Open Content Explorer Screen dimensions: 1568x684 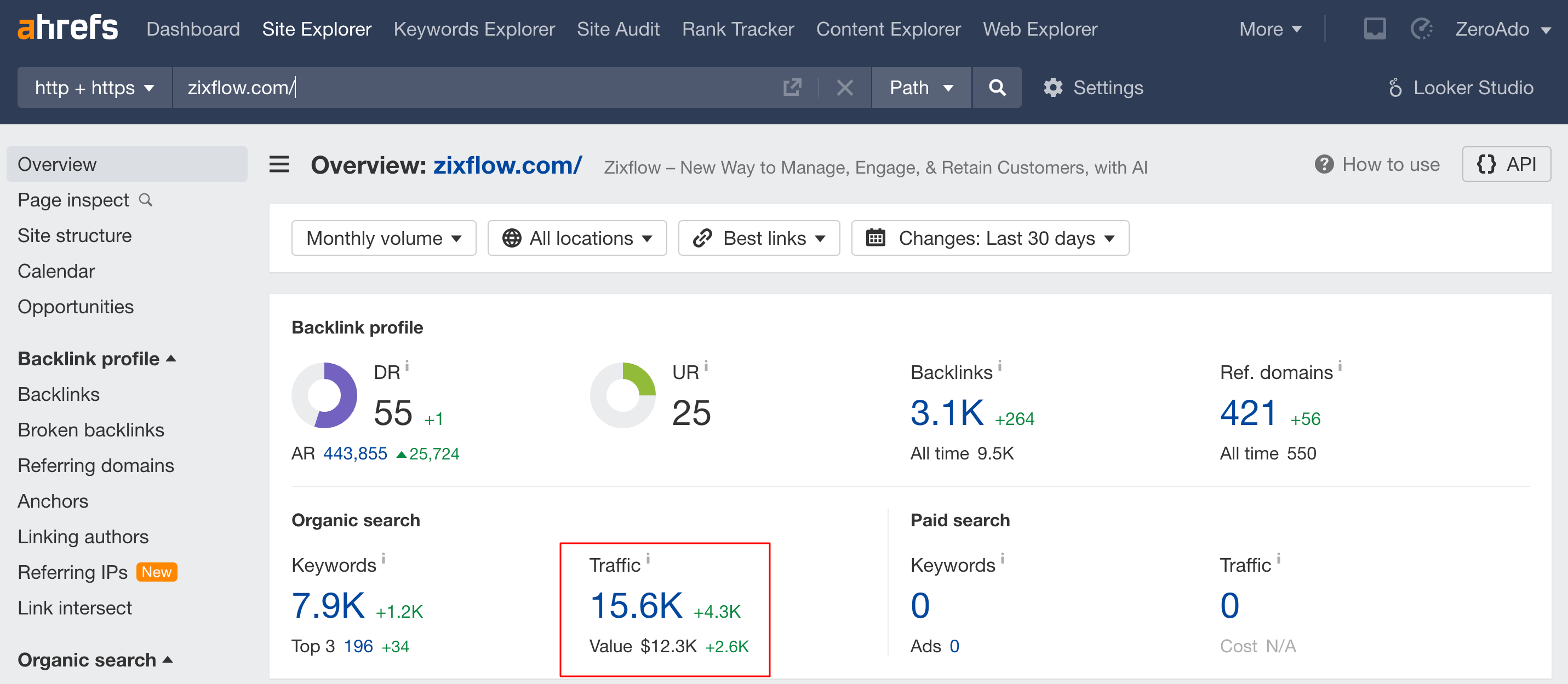point(888,28)
